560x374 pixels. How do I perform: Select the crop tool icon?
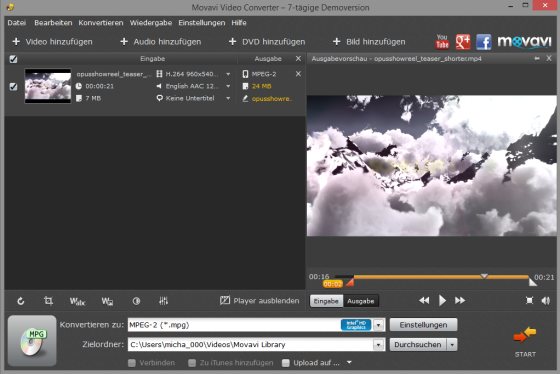coord(48,301)
